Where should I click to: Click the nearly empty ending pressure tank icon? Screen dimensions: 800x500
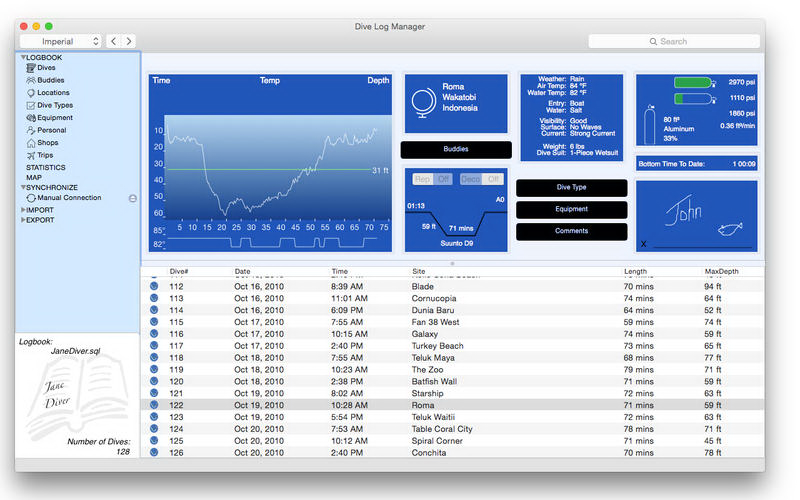[x=695, y=98]
